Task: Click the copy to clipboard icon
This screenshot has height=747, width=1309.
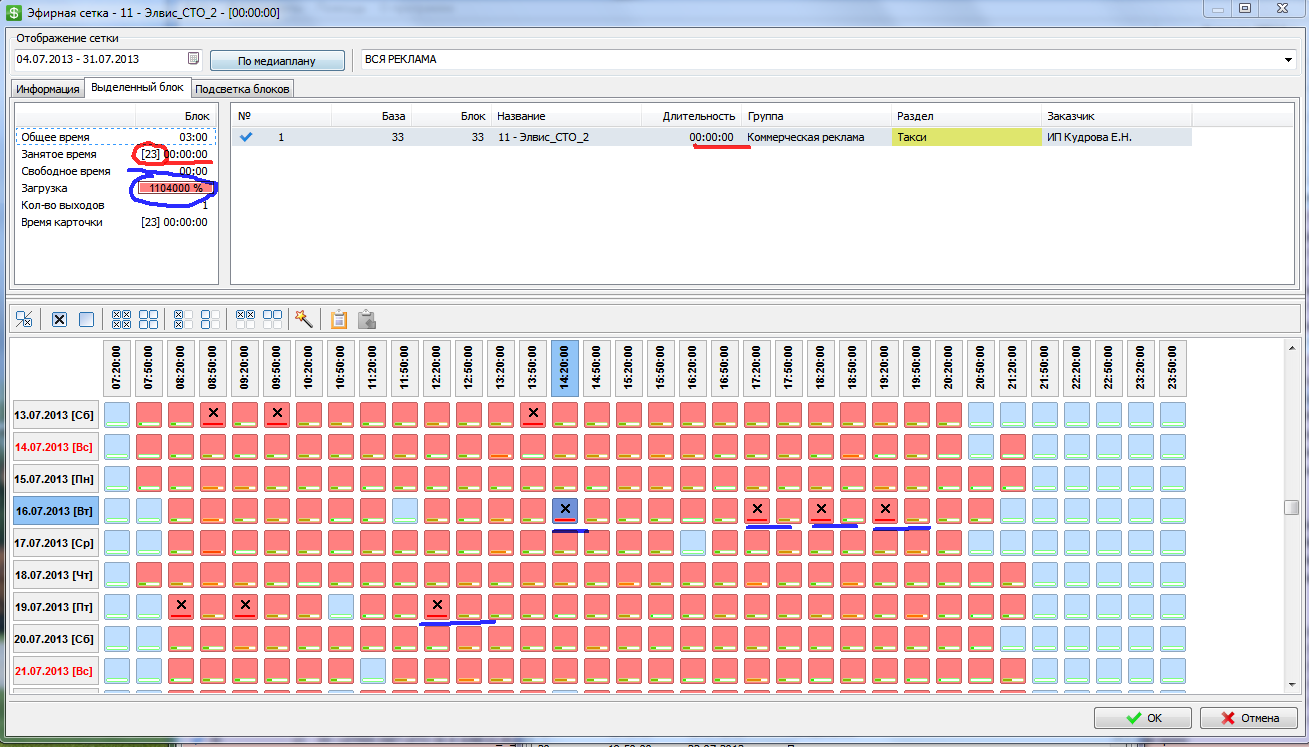Action: [339, 319]
